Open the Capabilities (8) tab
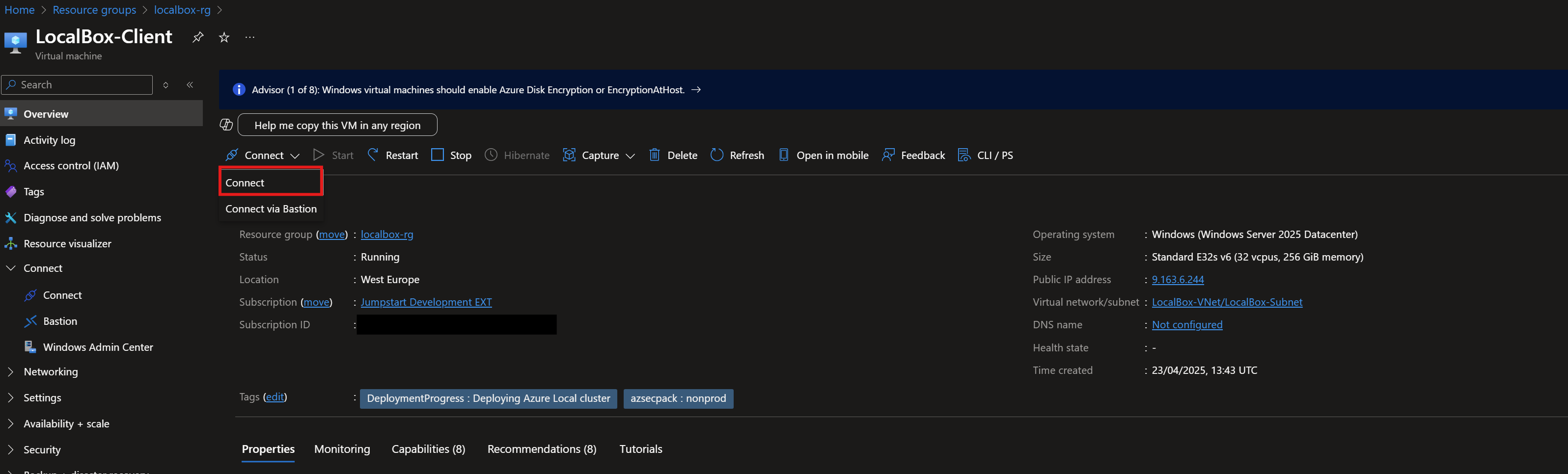This screenshot has width=1568, height=474. pos(429,449)
